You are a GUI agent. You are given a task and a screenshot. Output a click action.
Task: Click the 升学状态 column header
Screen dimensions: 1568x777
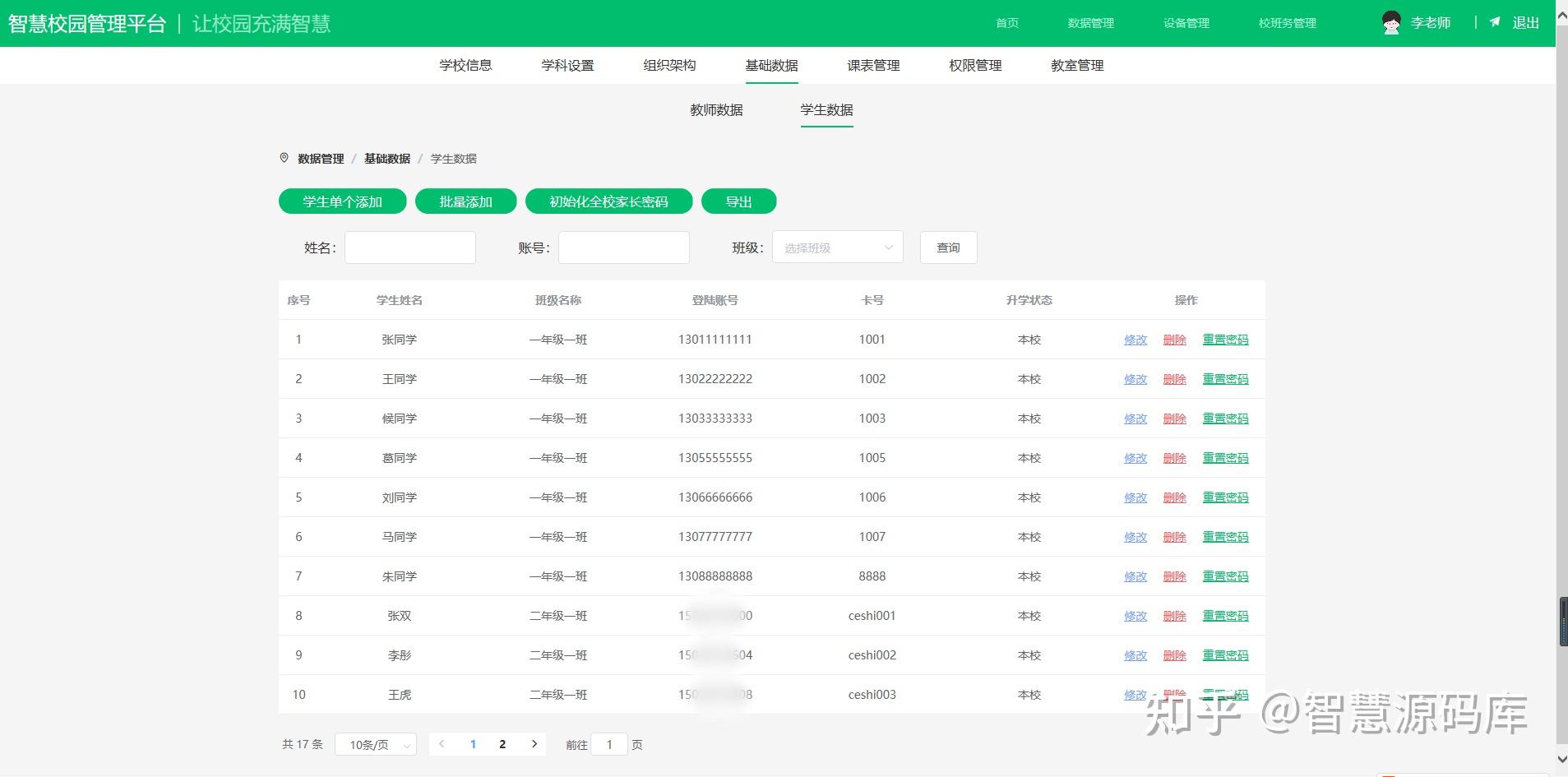1029,300
